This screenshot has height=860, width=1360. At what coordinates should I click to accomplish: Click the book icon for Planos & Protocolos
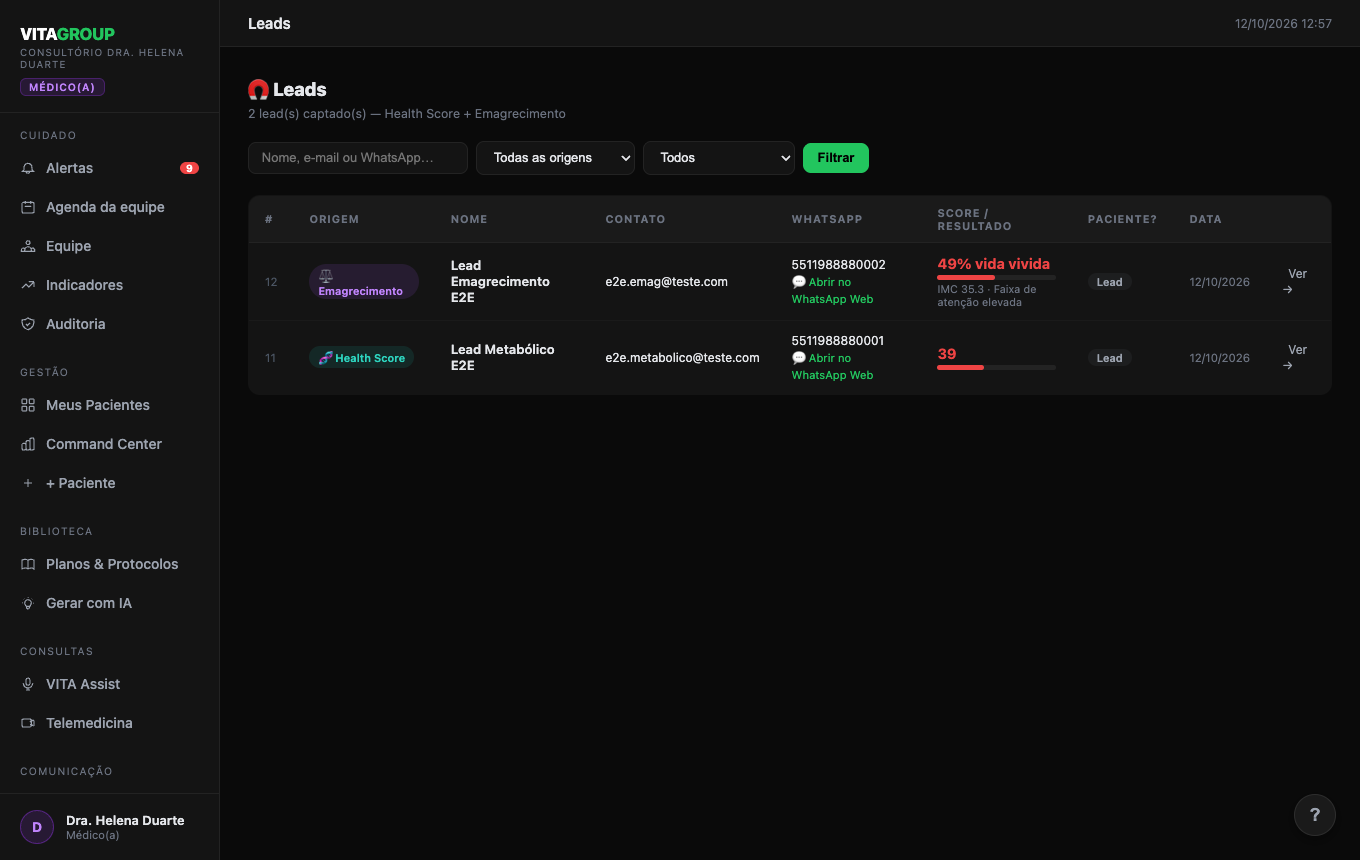pyautogui.click(x=28, y=564)
